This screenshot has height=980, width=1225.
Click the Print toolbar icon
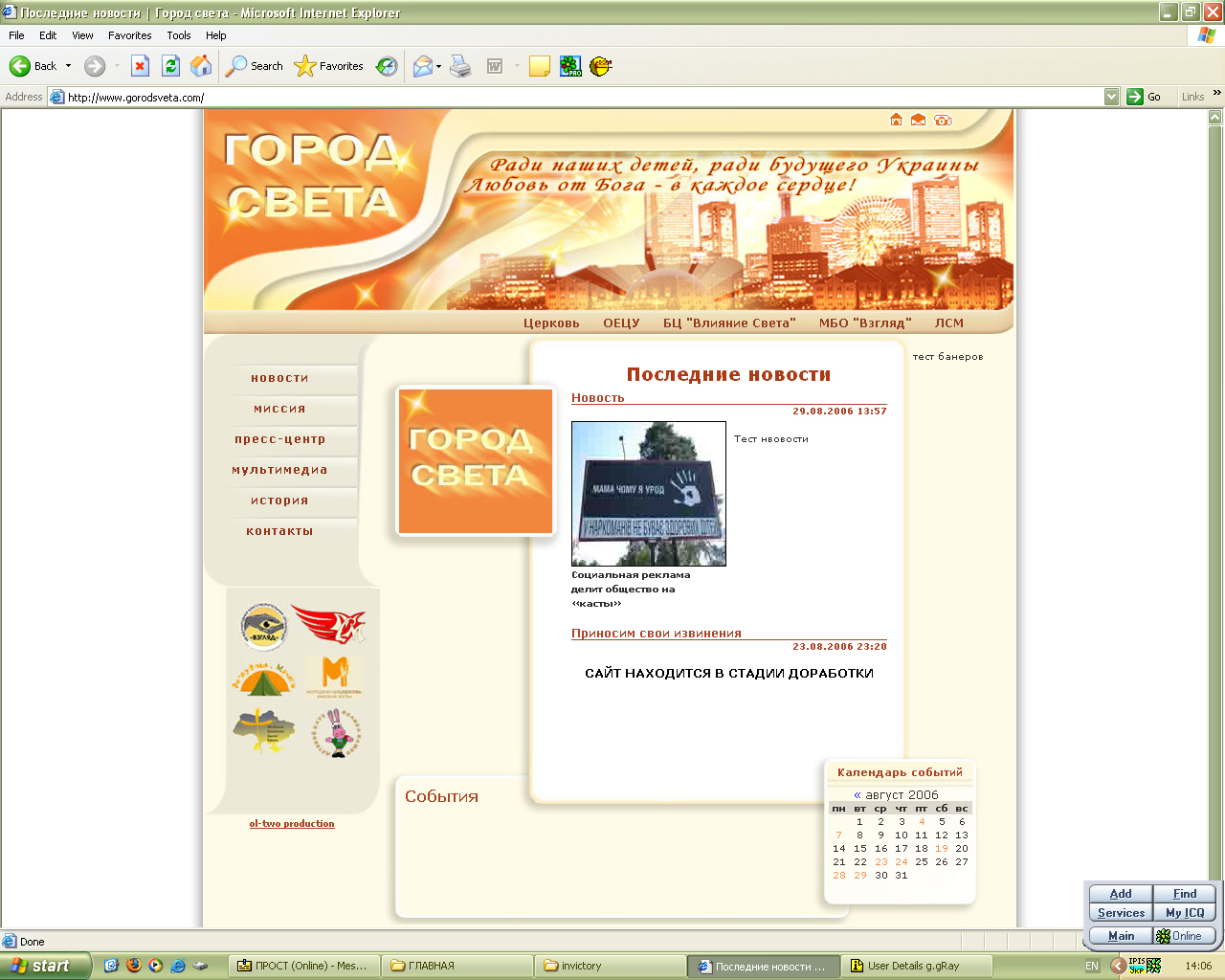point(460,66)
